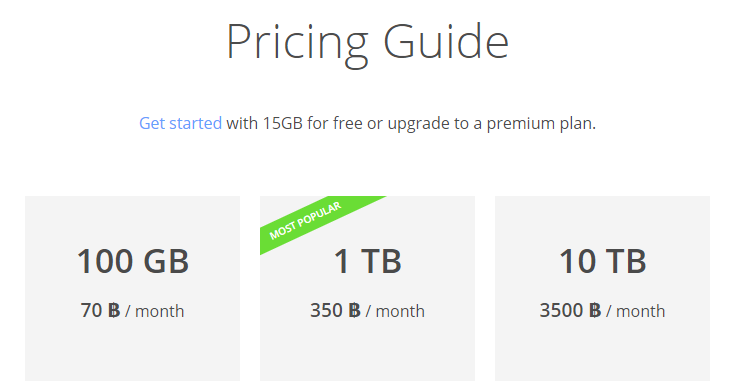Click the baht symbol after 70

[114, 311]
